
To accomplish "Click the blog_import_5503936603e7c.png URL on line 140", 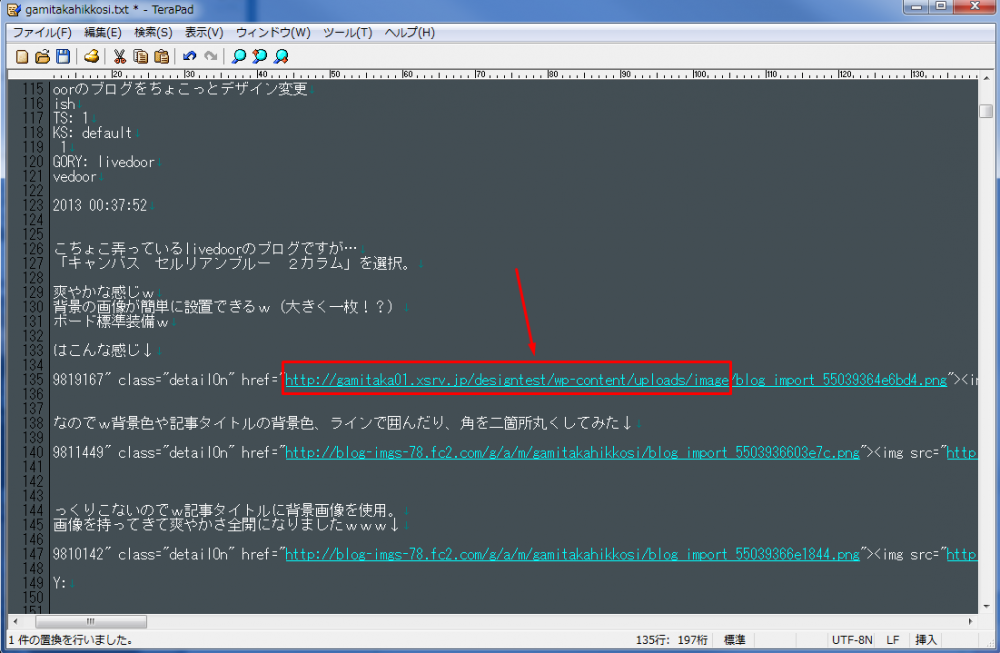I will pyautogui.click(x=572, y=453).
